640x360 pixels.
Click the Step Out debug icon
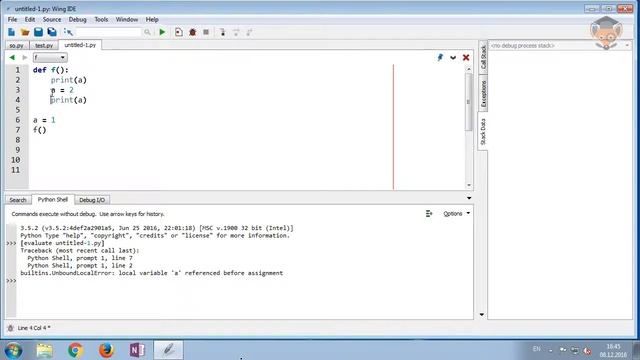tap(249, 32)
